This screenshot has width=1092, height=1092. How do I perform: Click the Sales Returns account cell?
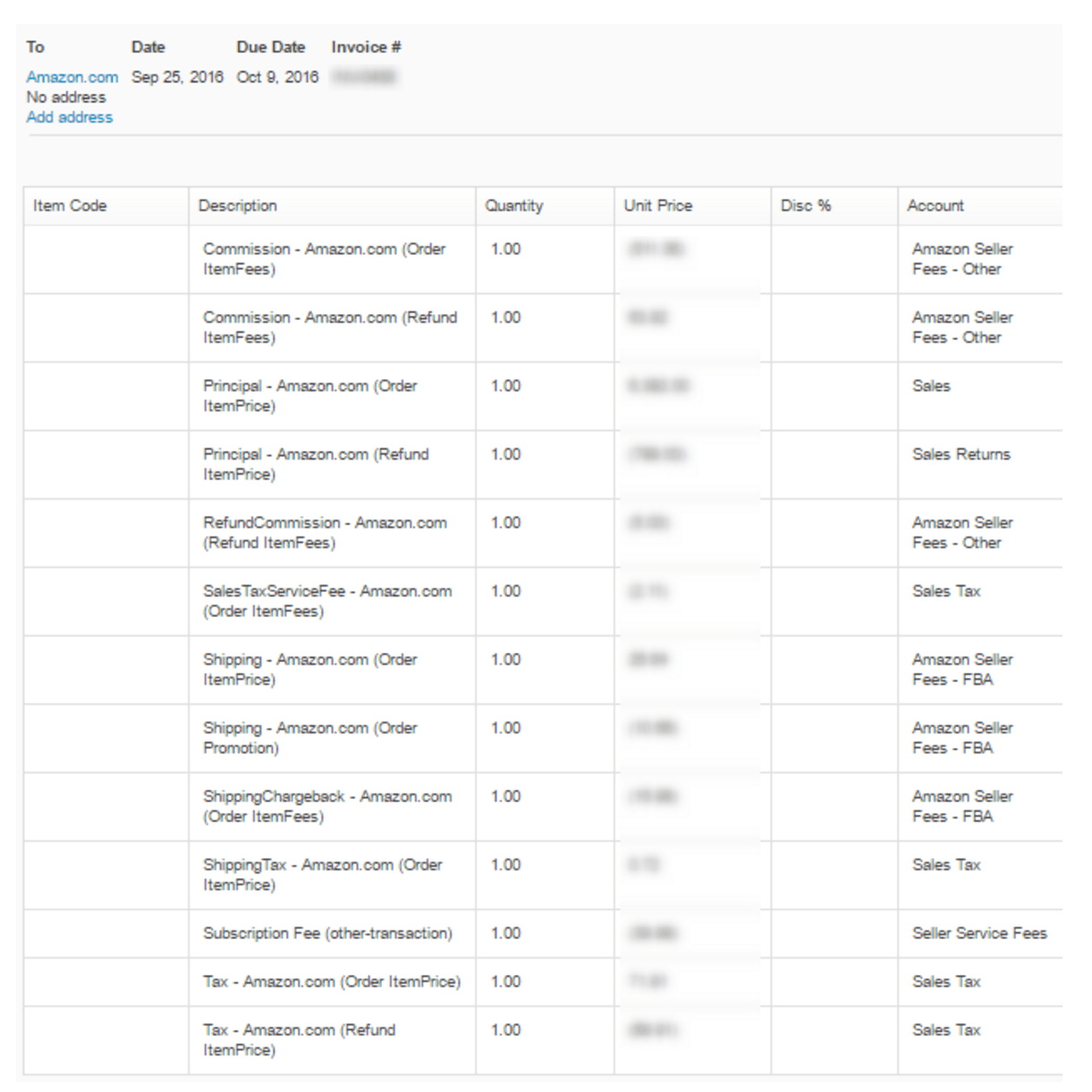[980, 464]
